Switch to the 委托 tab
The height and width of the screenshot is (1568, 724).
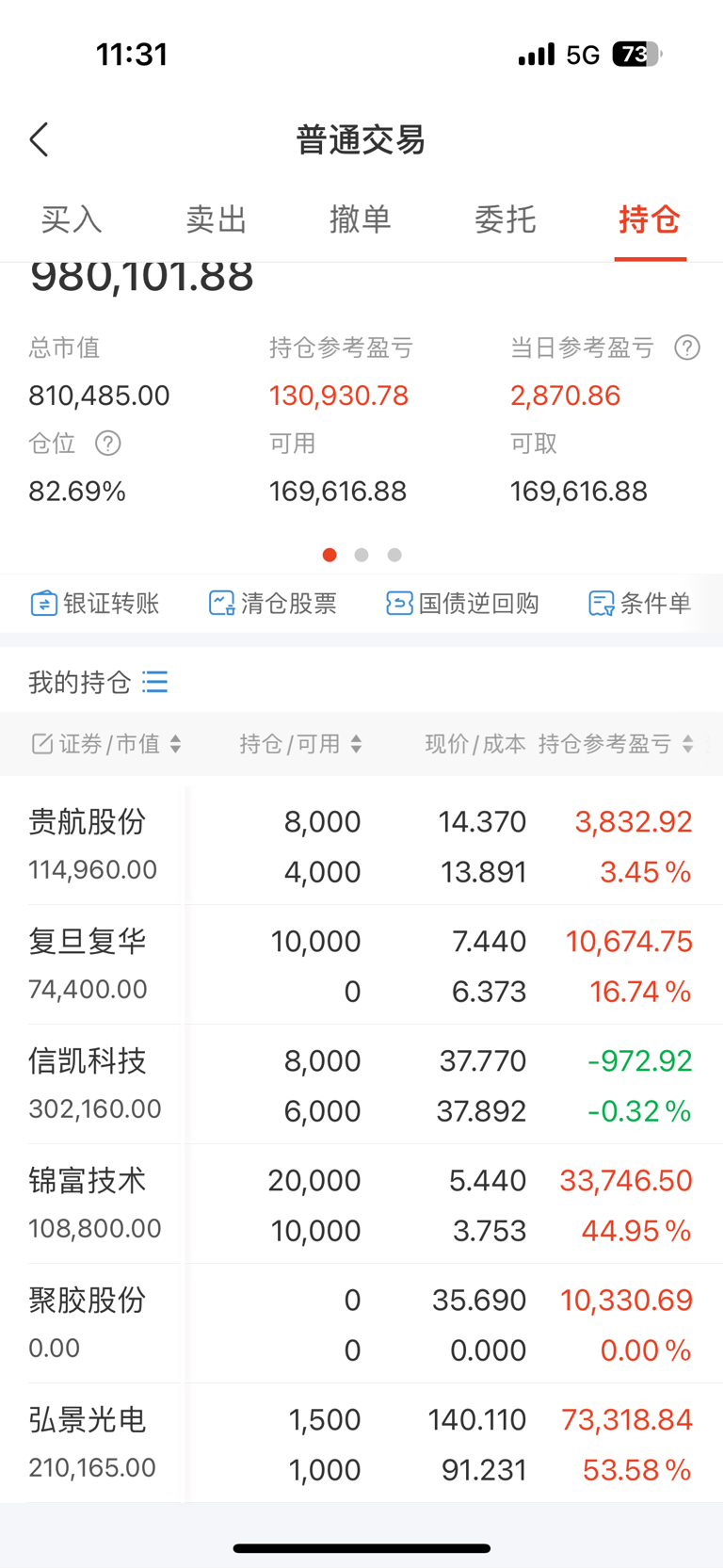(506, 219)
